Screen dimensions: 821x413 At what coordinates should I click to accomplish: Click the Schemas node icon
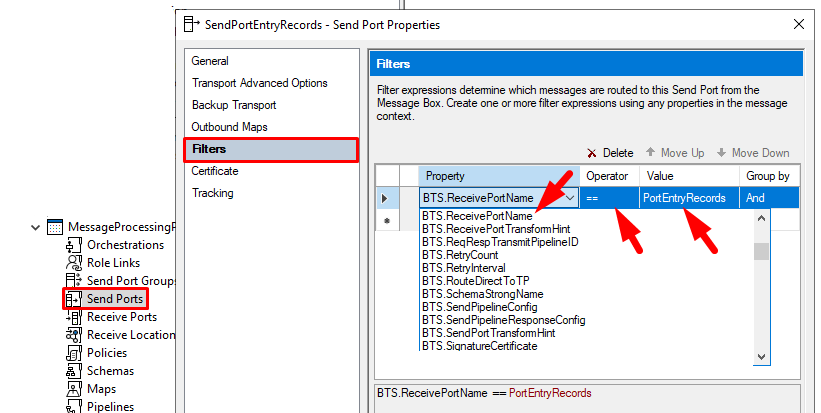coord(73,371)
